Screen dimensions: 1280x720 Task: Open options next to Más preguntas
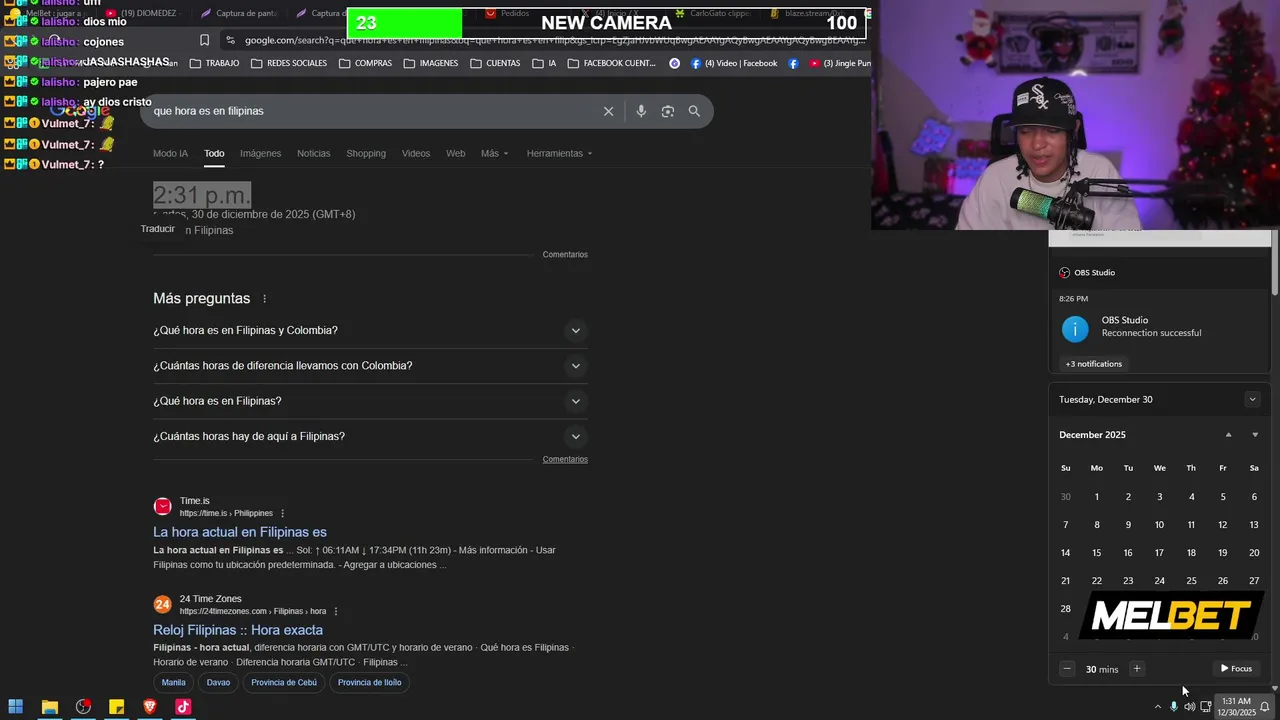click(265, 299)
